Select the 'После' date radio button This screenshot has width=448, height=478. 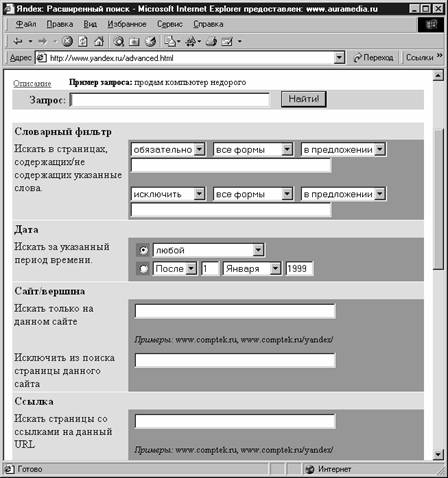pos(143,268)
